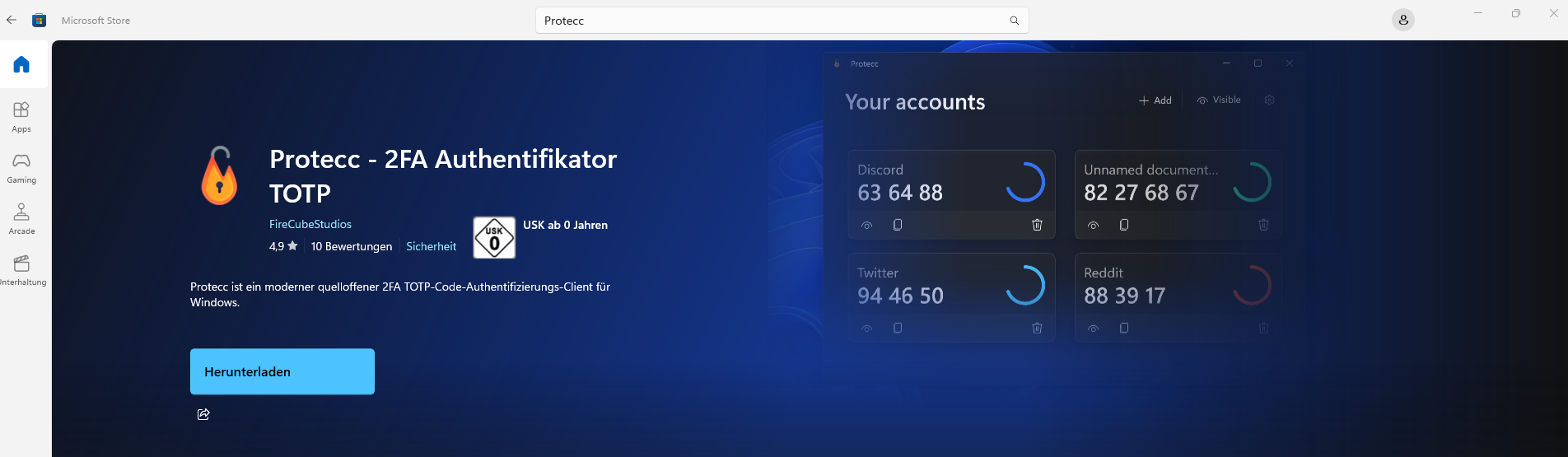Click the Reddit timer progress ring
The height and width of the screenshot is (457, 1568).
click(x=1252, y=285)
